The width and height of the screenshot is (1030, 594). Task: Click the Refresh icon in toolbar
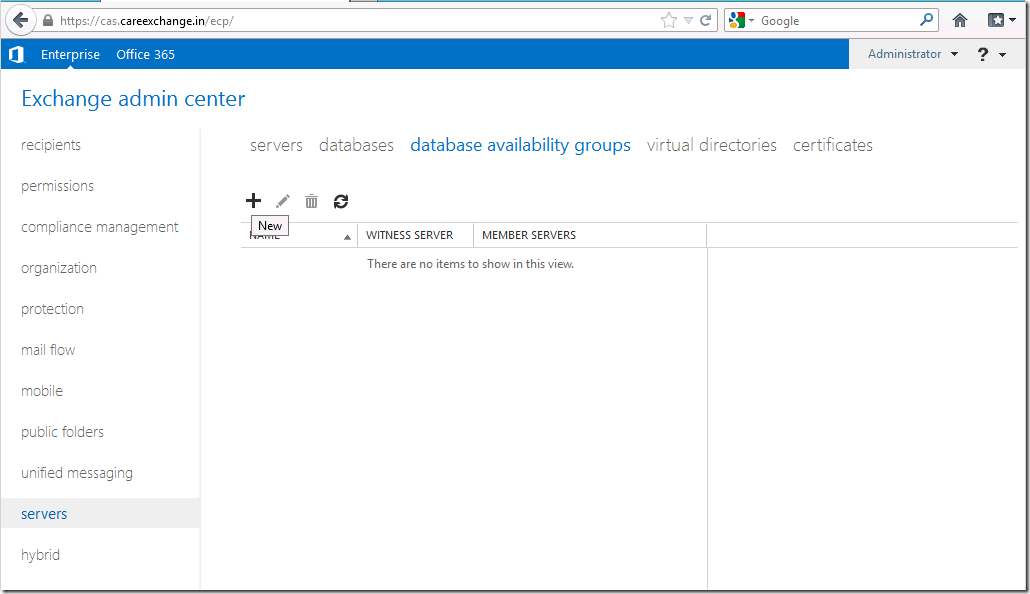pos(340,201)
